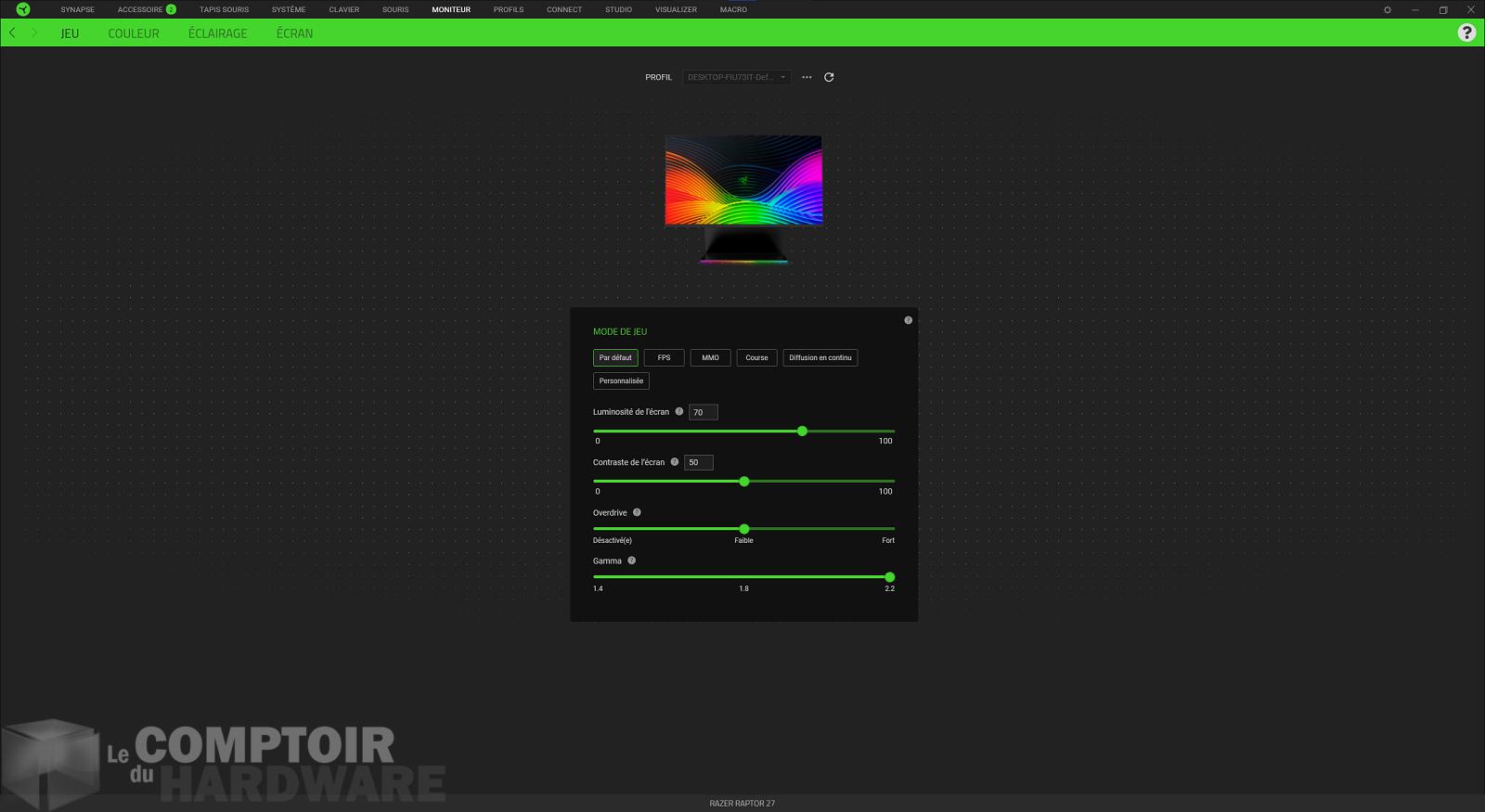Open the Tapis Souris tab
This screenshot has width=1485, height=812.
click(x=224, y=9)
